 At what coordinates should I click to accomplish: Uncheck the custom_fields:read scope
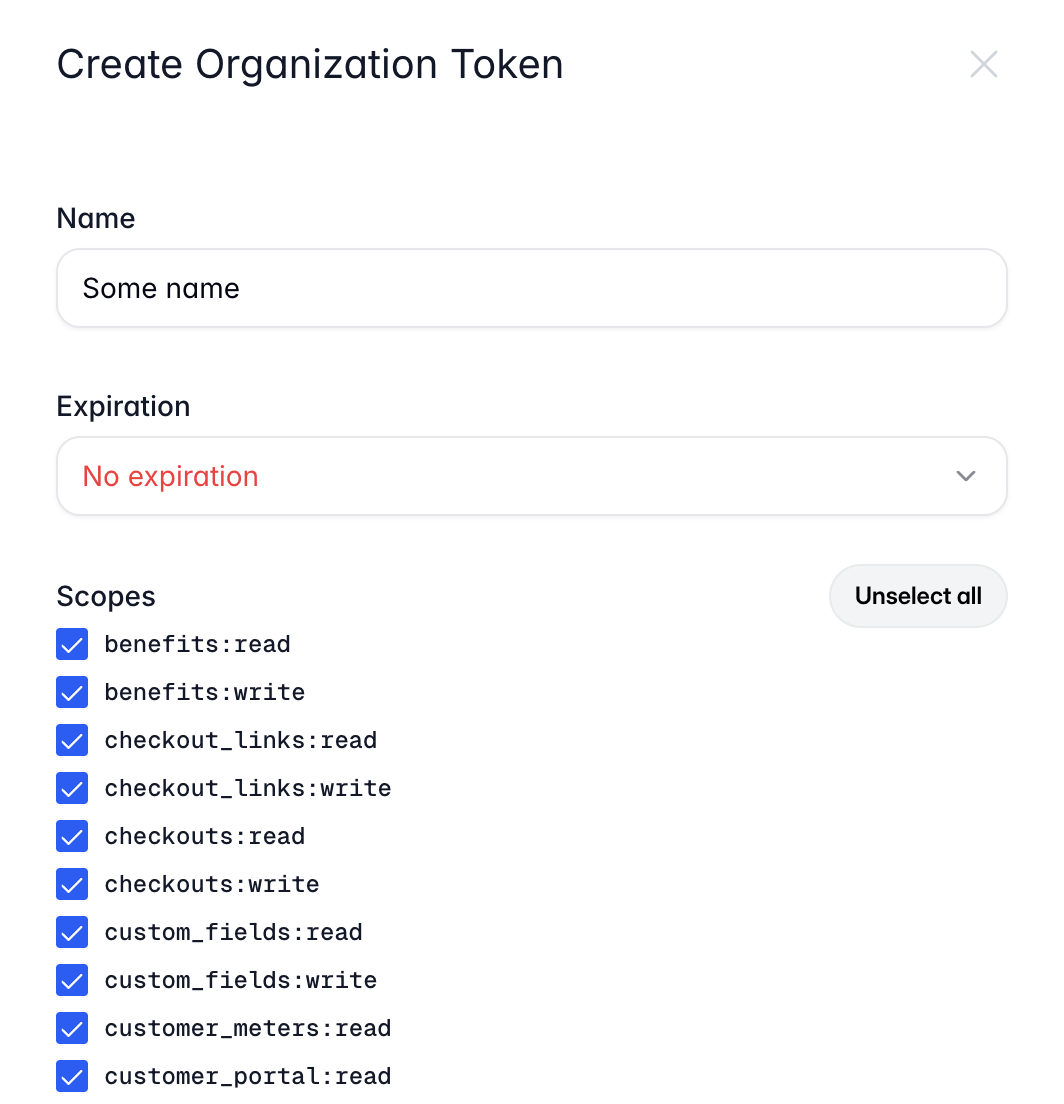tap(72, 932)
